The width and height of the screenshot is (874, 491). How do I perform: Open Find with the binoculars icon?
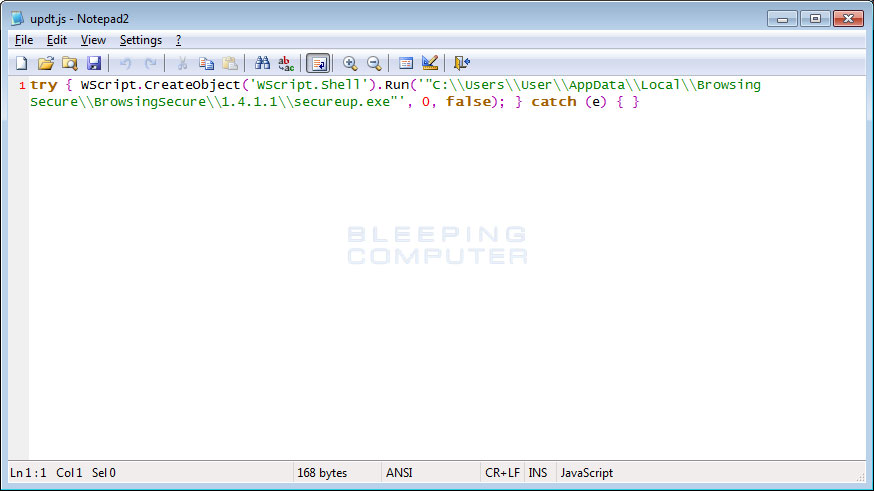tap(262, 63)
